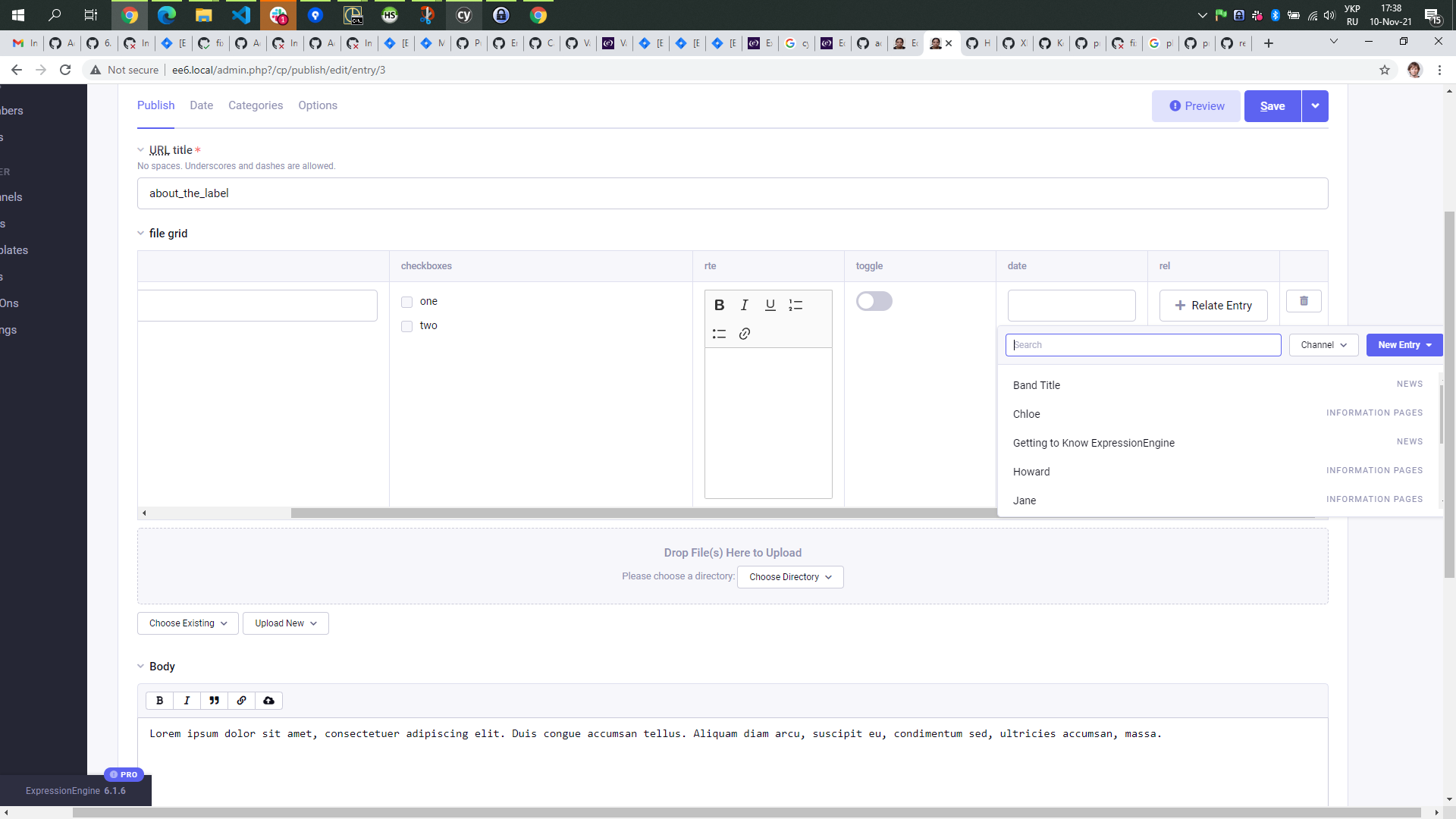Click the Bold icon in rte editor
1456x819 pixels.
pos(719,305)
